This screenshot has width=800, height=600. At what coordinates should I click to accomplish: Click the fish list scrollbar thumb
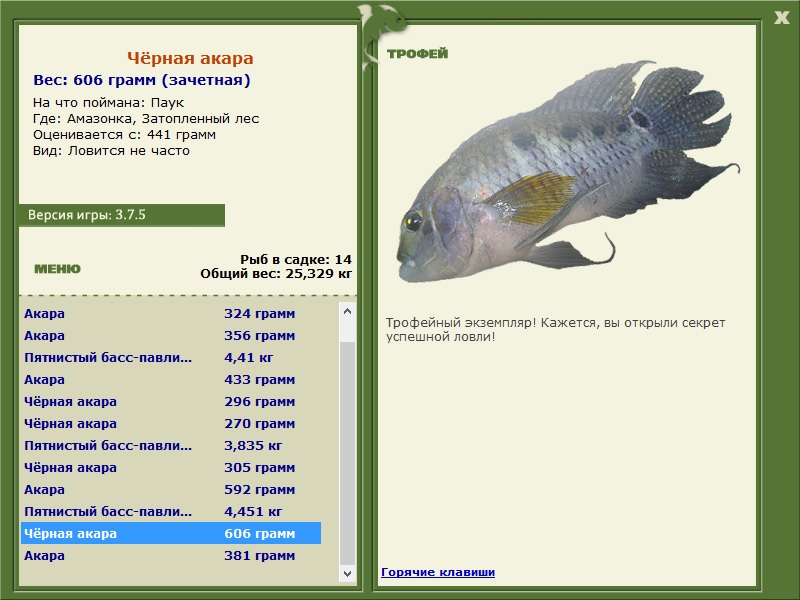(x=347, y=454)
